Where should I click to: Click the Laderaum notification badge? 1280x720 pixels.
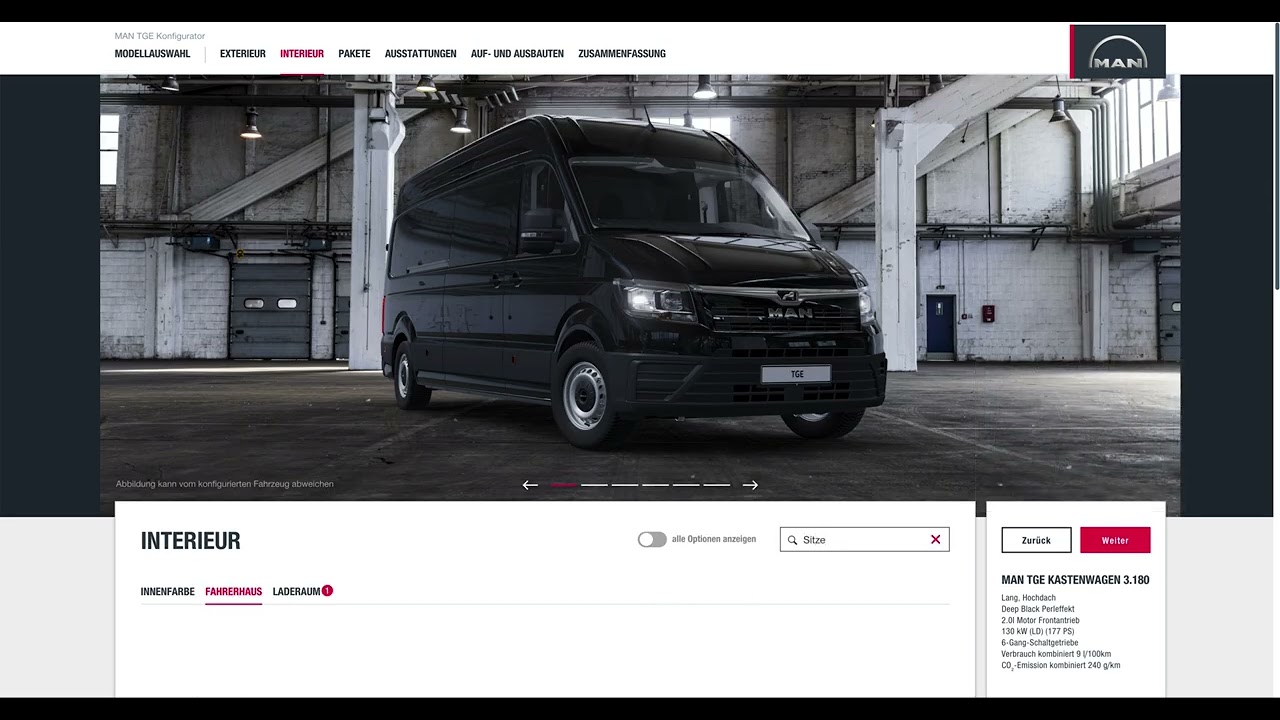pyautogui.click(x=327, y=591)
